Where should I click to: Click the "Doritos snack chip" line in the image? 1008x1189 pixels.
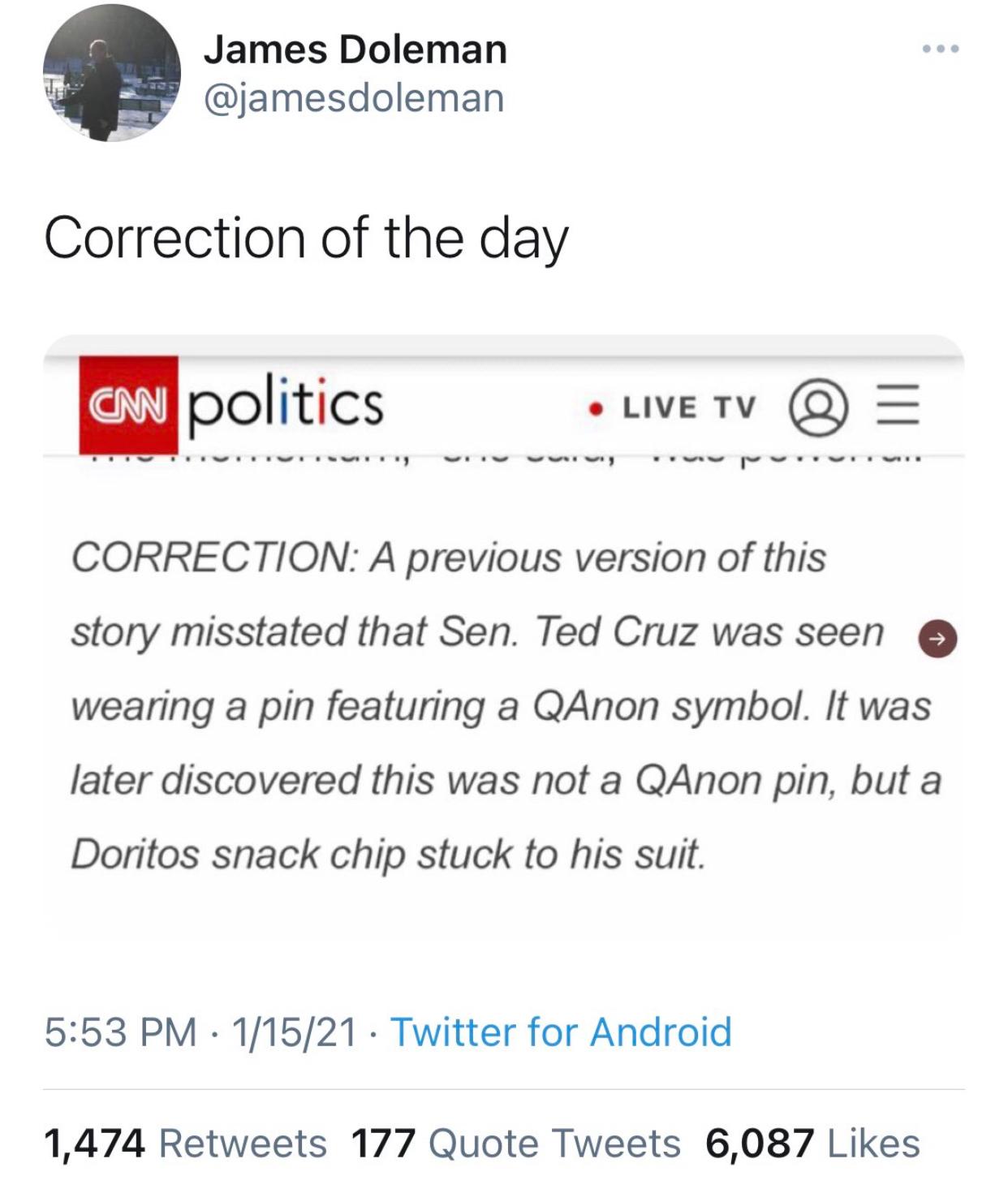point(387,854)
